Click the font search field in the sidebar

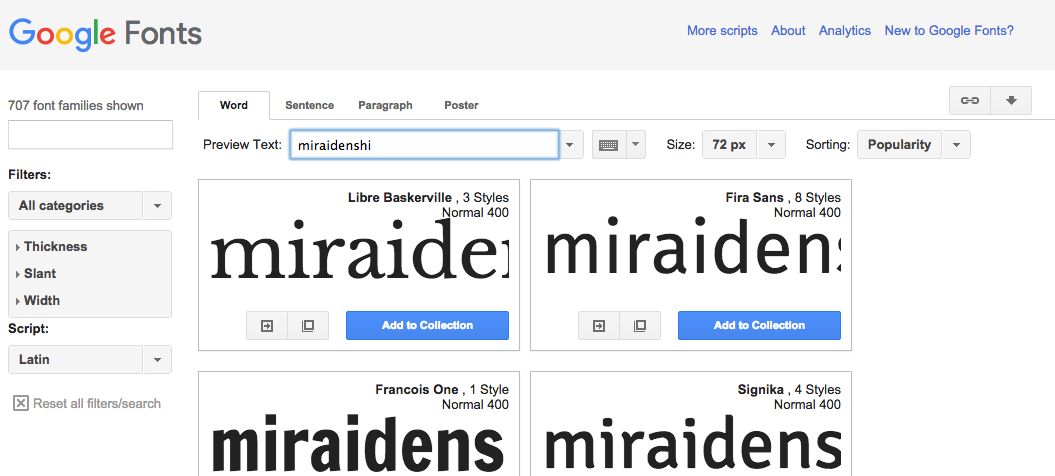90,135
